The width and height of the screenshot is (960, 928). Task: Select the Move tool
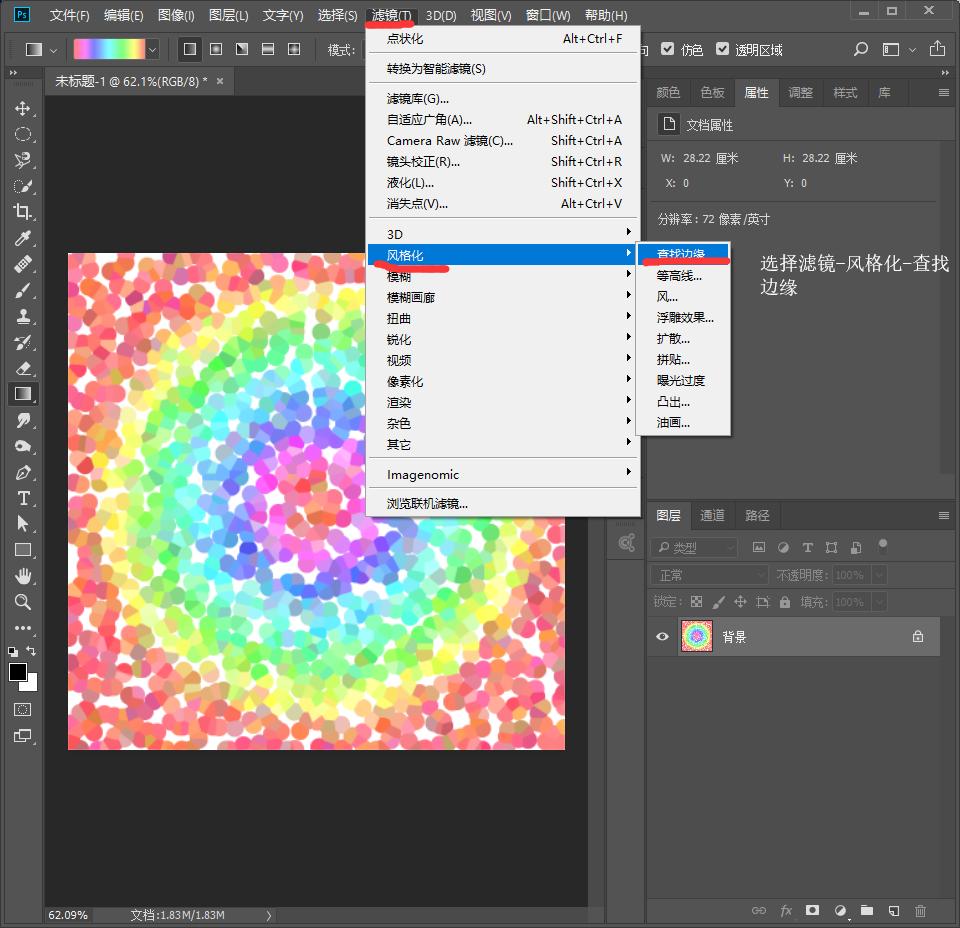click(22, 108)
